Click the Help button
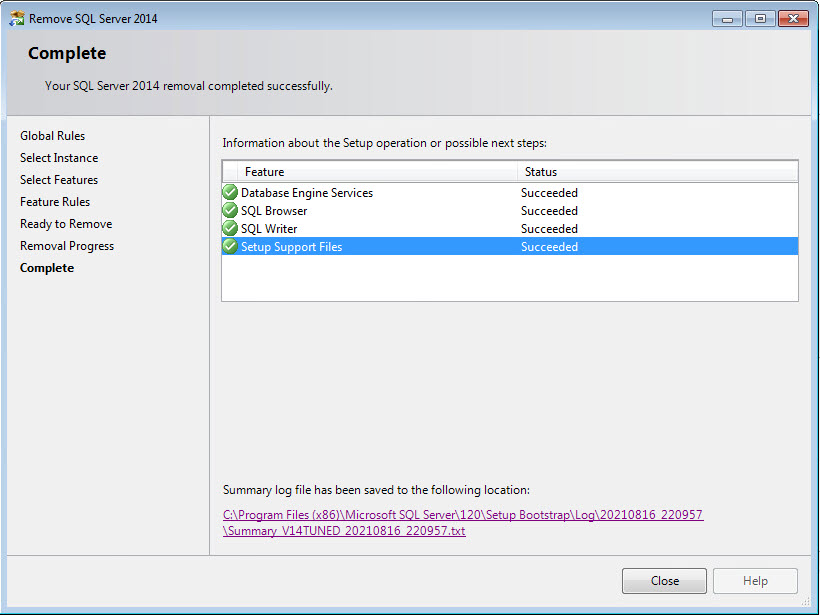Viewport: 820px width, 615px height. coord(755,581)
